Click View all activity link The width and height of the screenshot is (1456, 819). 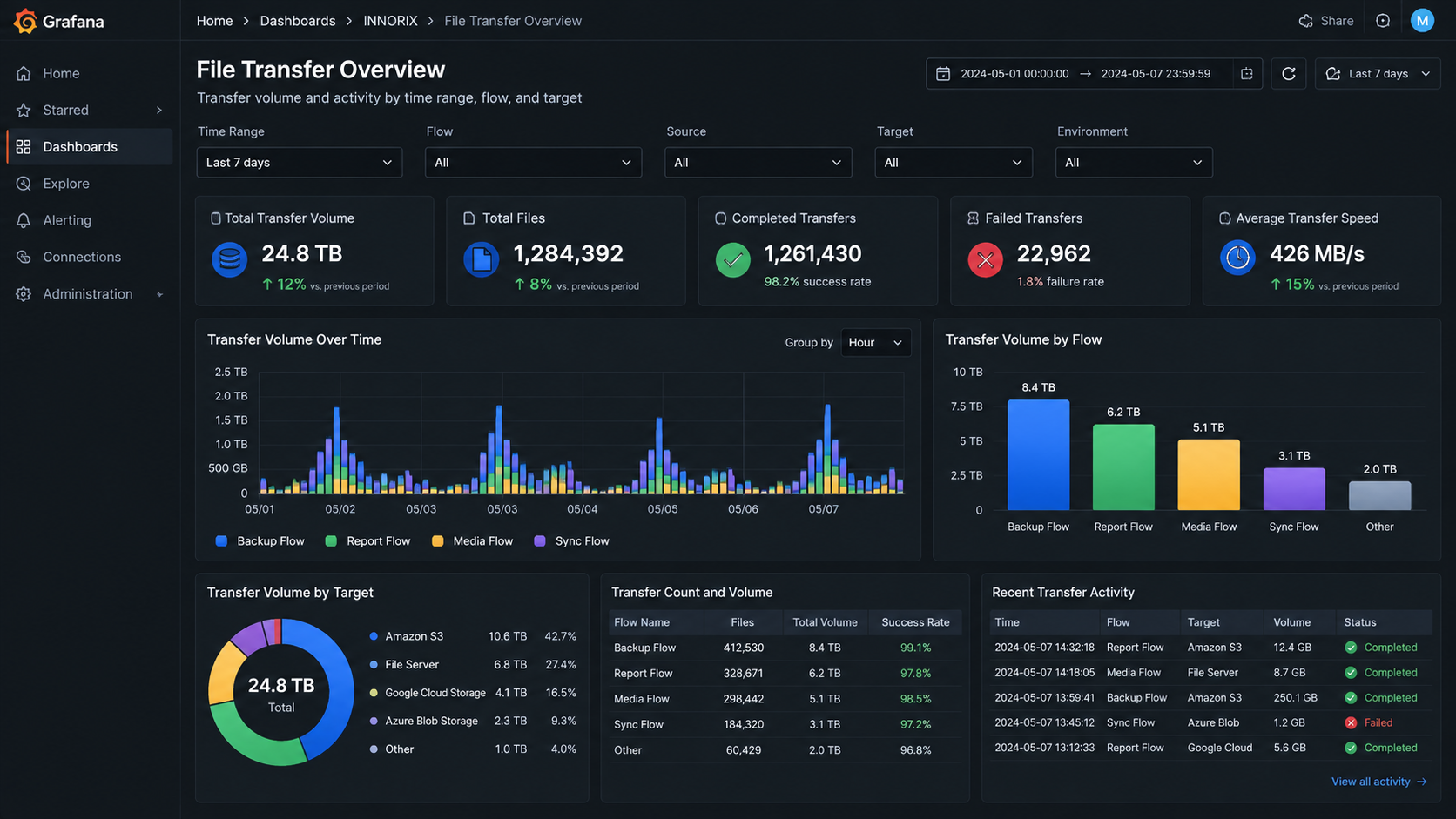(x=1379, y=782)
